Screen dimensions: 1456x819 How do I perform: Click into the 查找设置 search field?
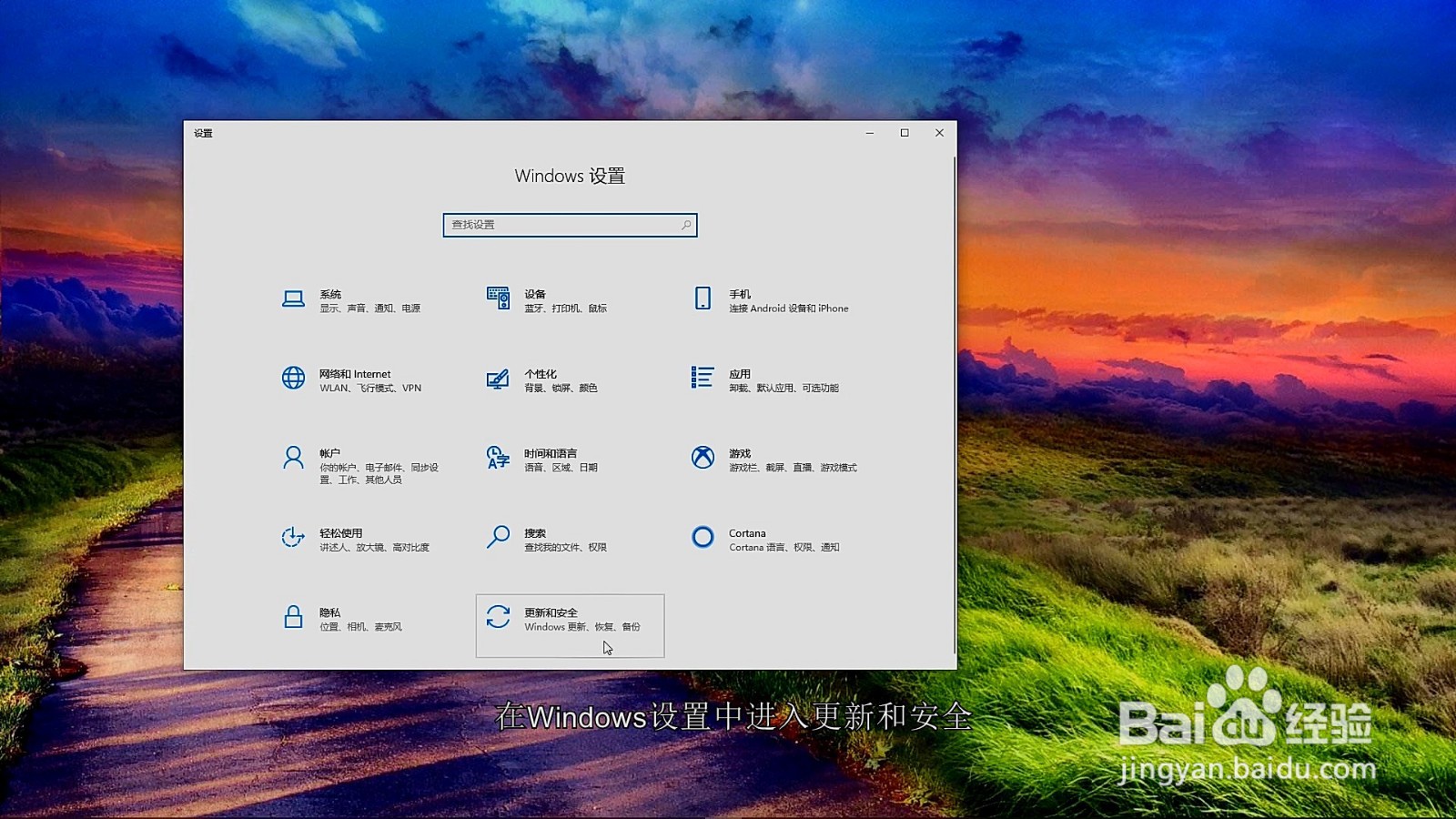pyautogui.click(x=570, y=225)
